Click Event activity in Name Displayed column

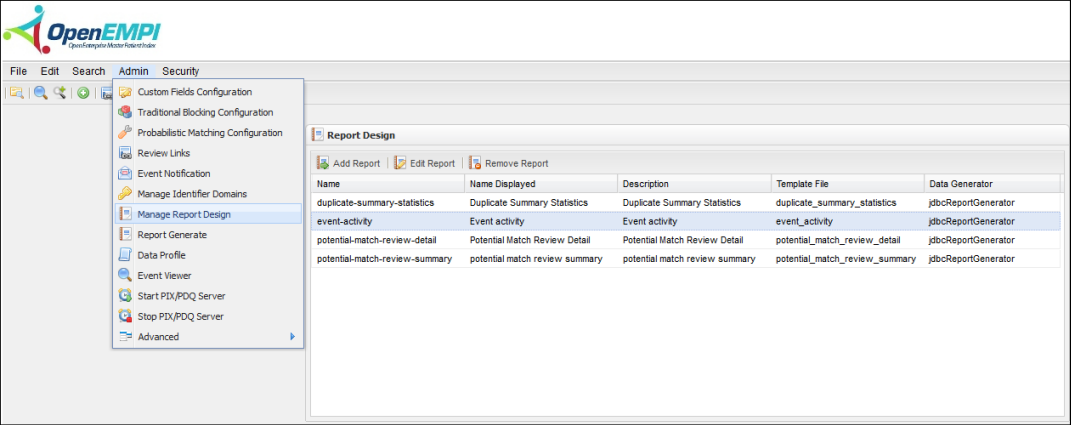tap(541, 221)
